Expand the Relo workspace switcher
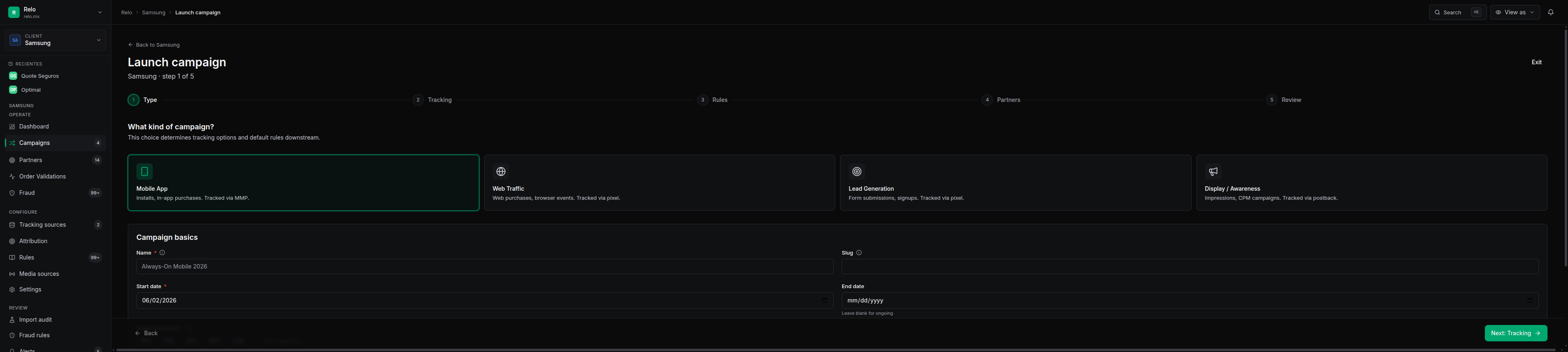 point(55,12)
